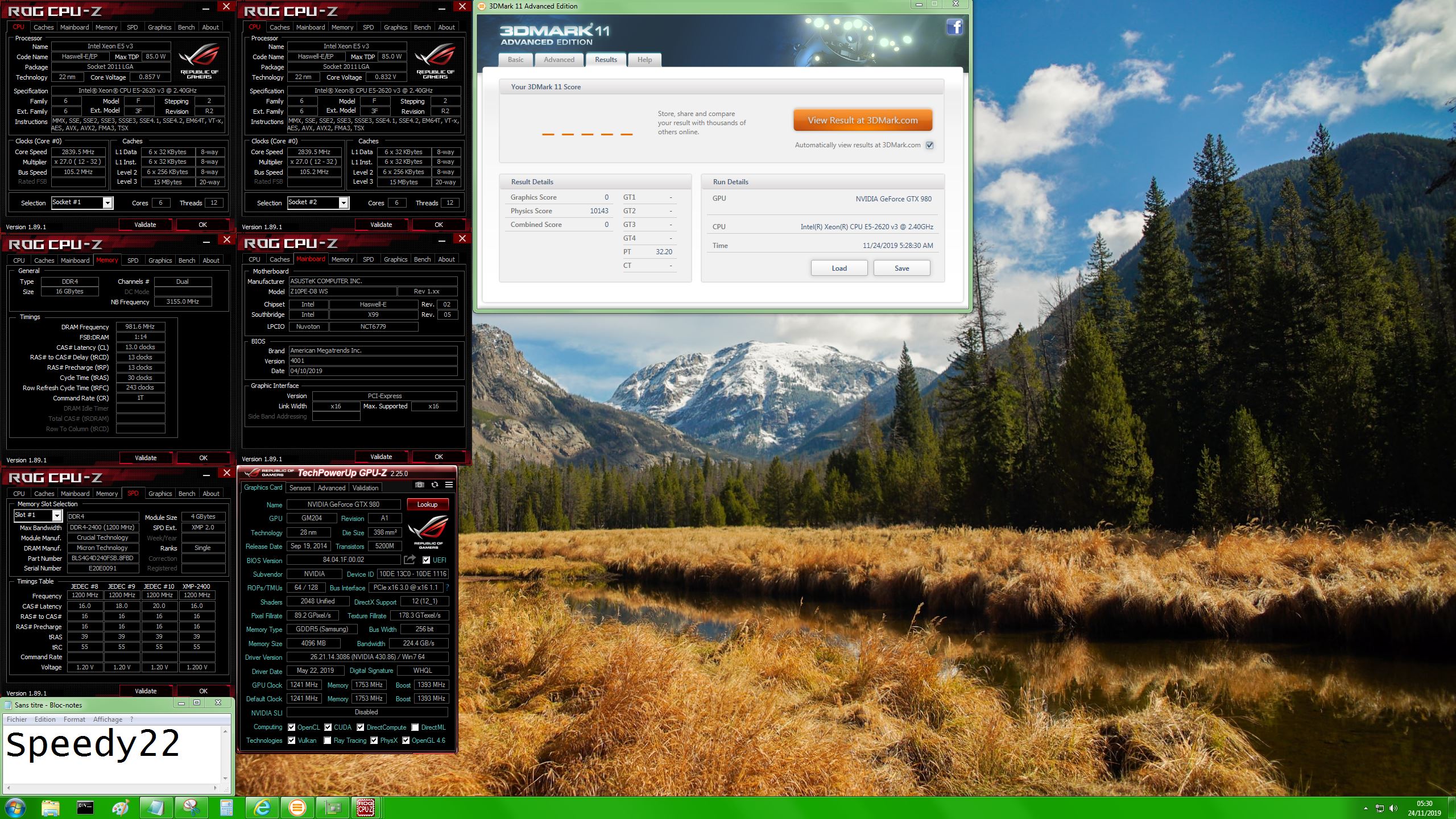Click the GPU name field NVIDIA GeForce GTX 980

pyautogui.click(x=344, y=504)
